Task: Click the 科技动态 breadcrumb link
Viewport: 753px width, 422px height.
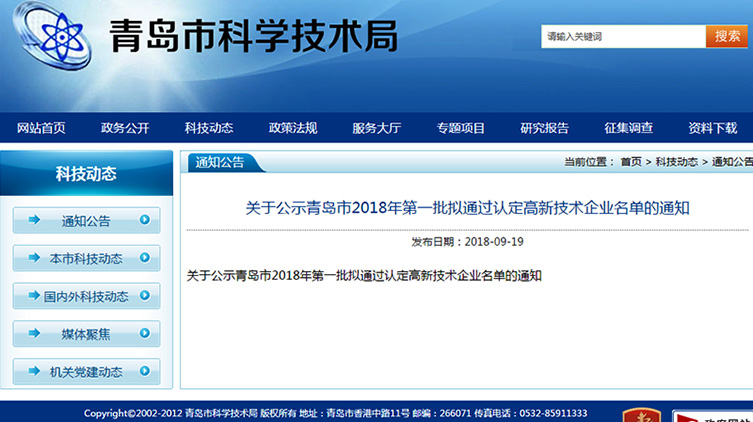Action: click(x=677, y=162)
